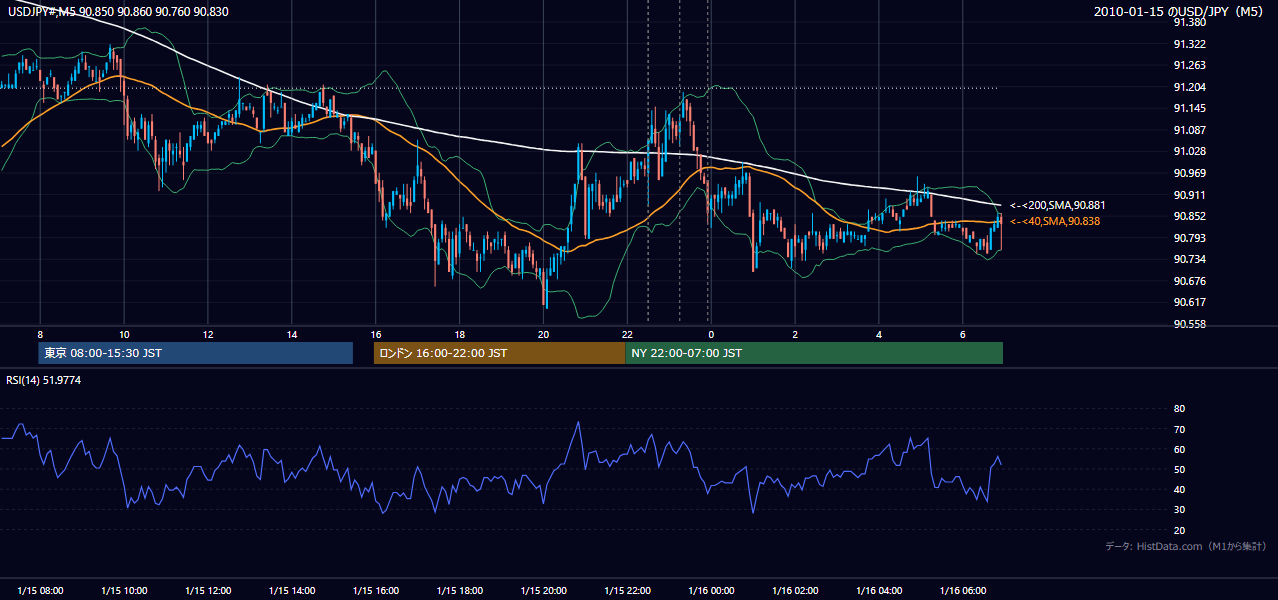
Task: Click hour marker 4 under the price chart
Action: pyautogui.click(x=879, y=334)
